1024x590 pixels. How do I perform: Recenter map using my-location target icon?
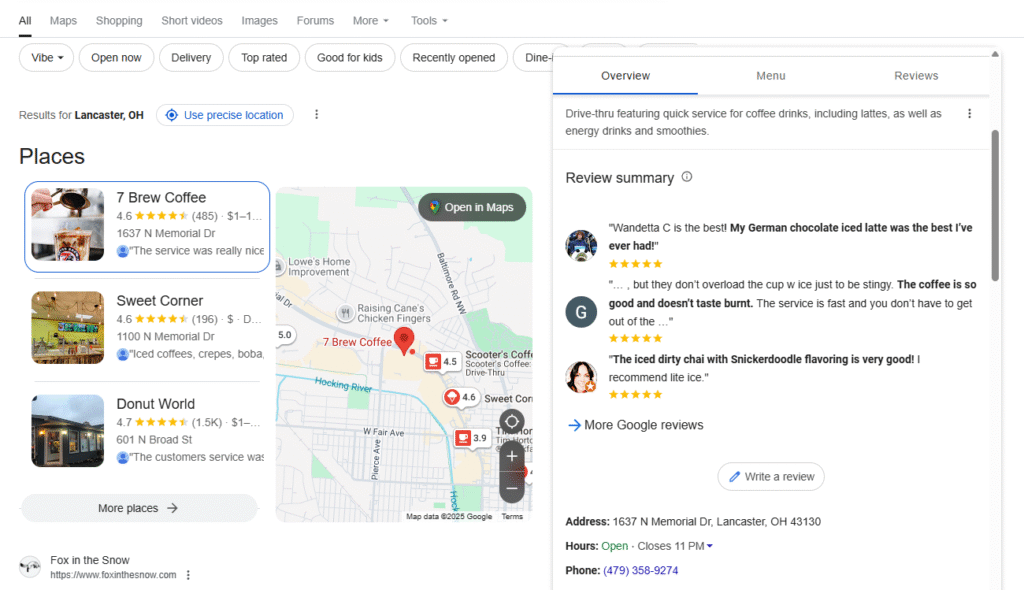pos(512,422)
